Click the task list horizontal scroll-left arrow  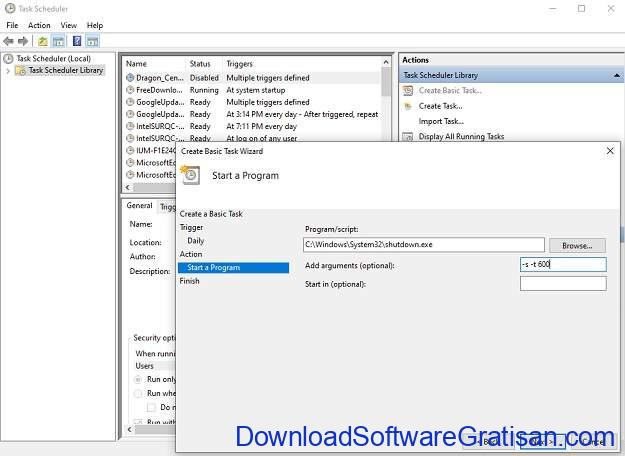click(x=128, y=187)
